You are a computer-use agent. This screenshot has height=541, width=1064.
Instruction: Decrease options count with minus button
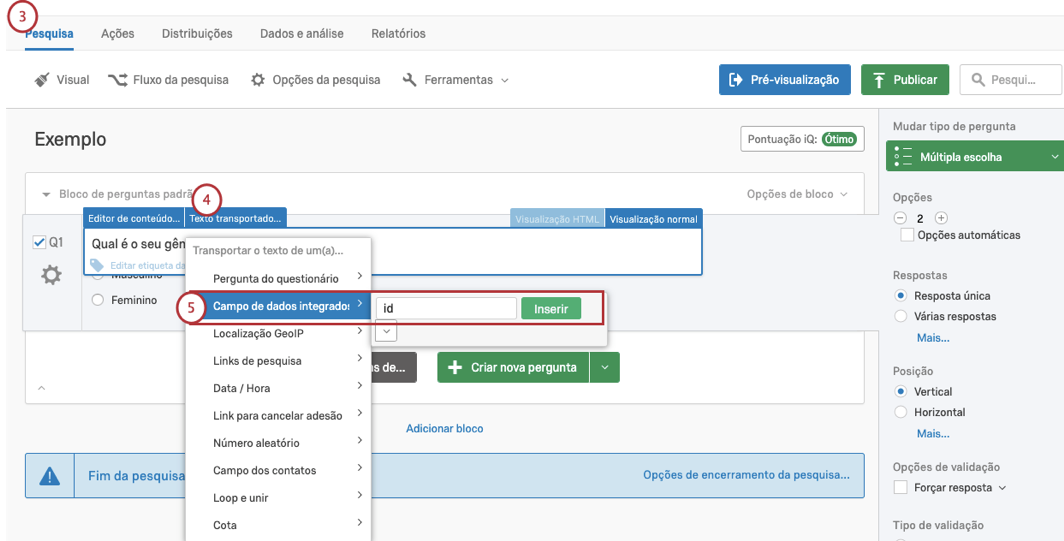click(x=900, y=219)
